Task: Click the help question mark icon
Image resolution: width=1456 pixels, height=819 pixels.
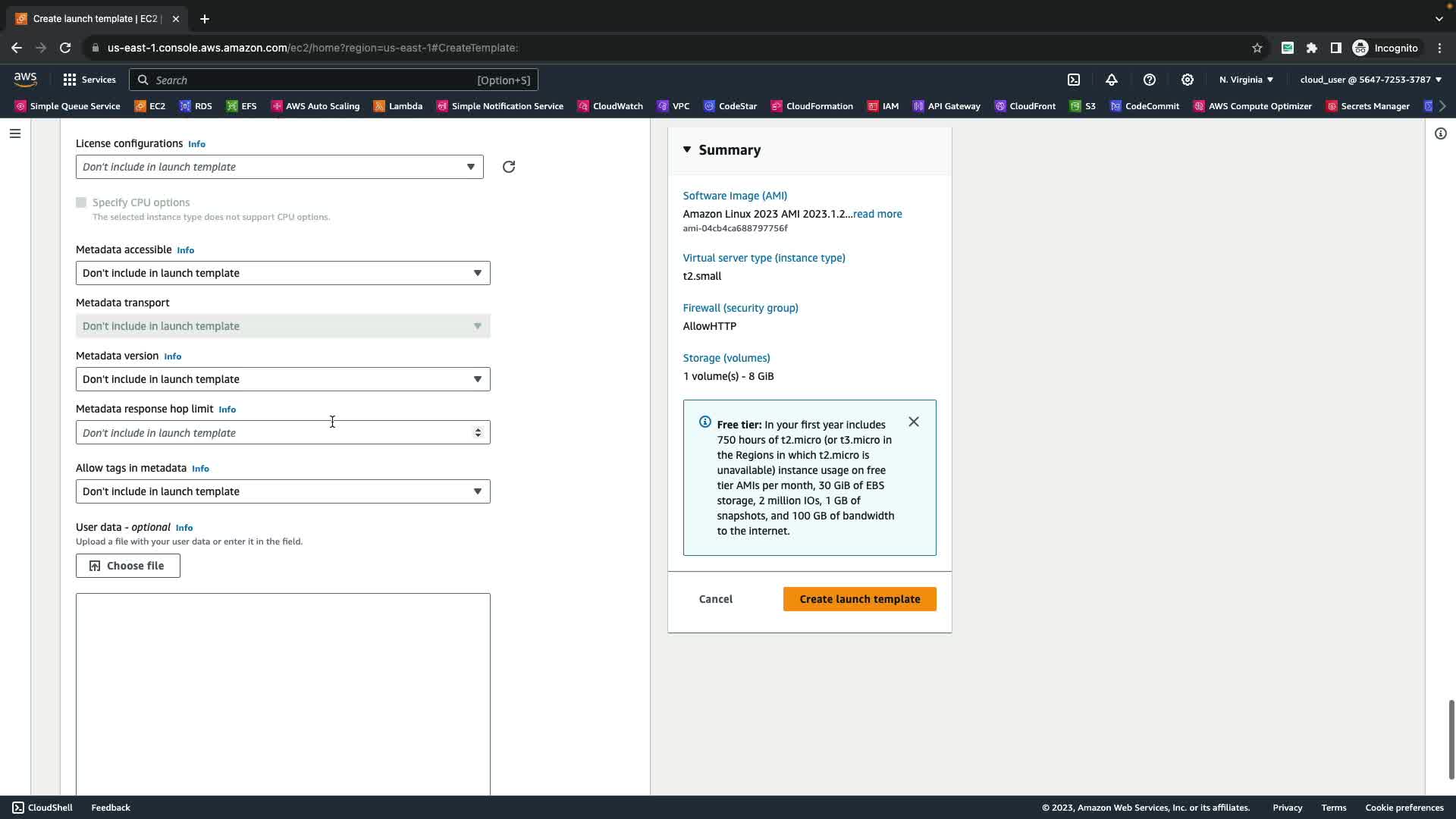Action: pyautogui.click(x=1150, y=80)
